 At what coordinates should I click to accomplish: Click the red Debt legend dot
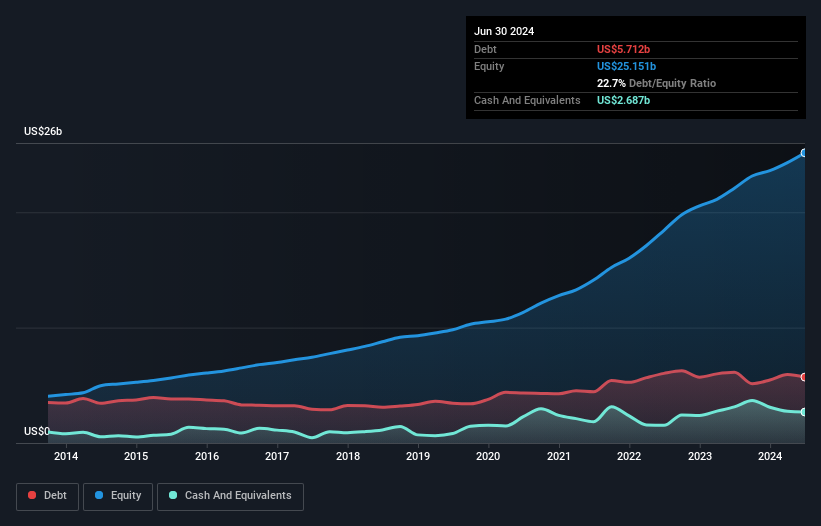tap(32, 495)
